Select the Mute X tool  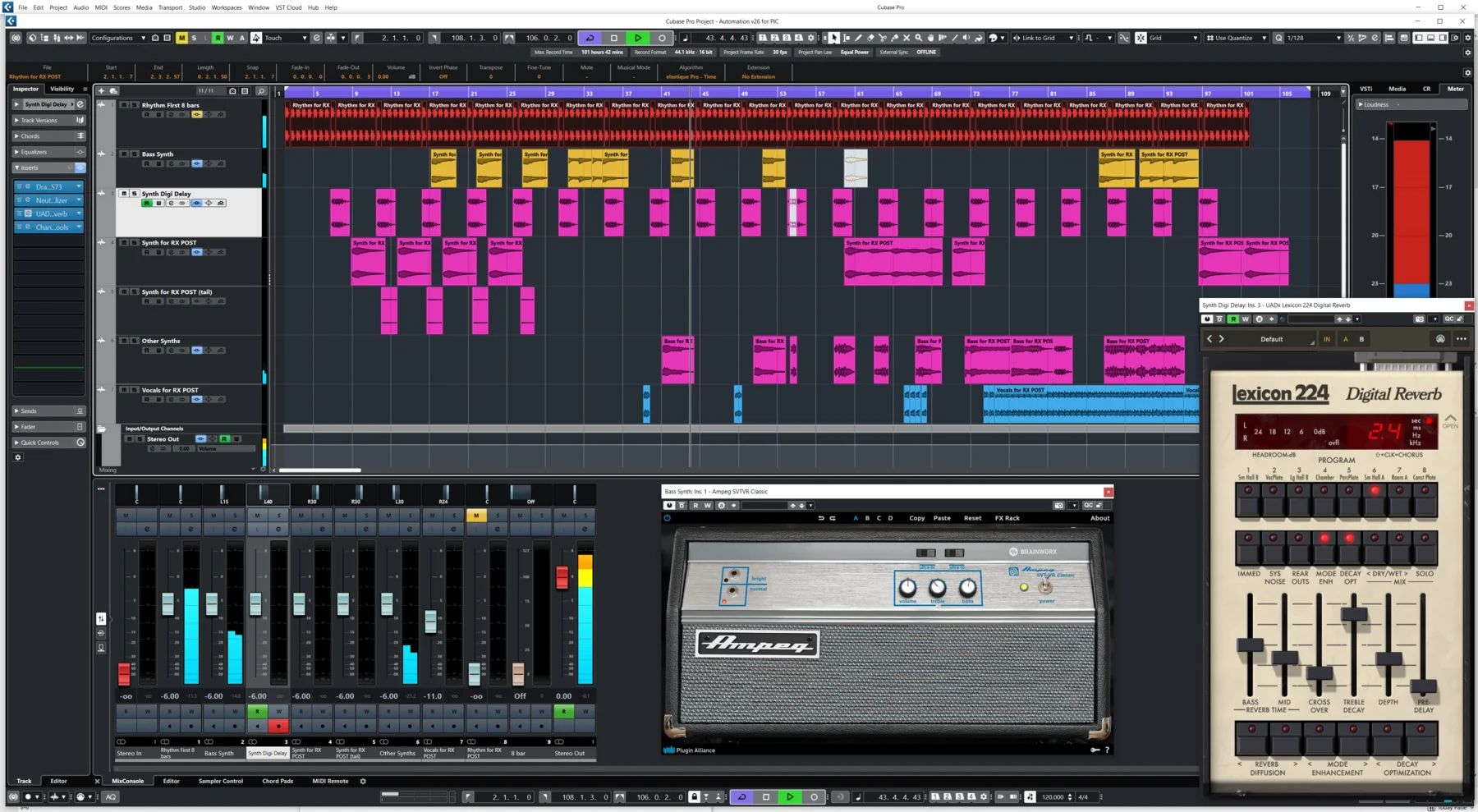pos(907,38)
